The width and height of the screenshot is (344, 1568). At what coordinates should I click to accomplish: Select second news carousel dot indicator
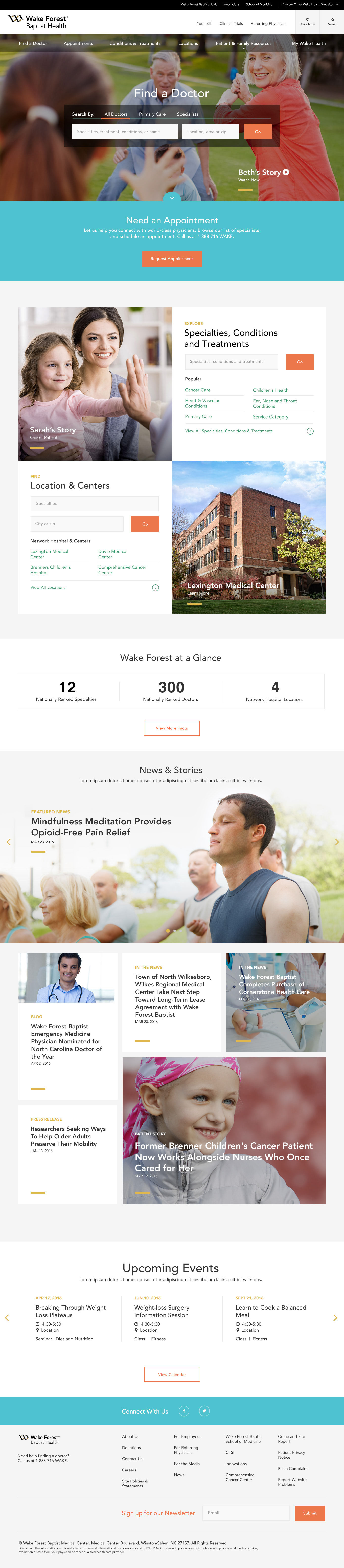[174, 930]
